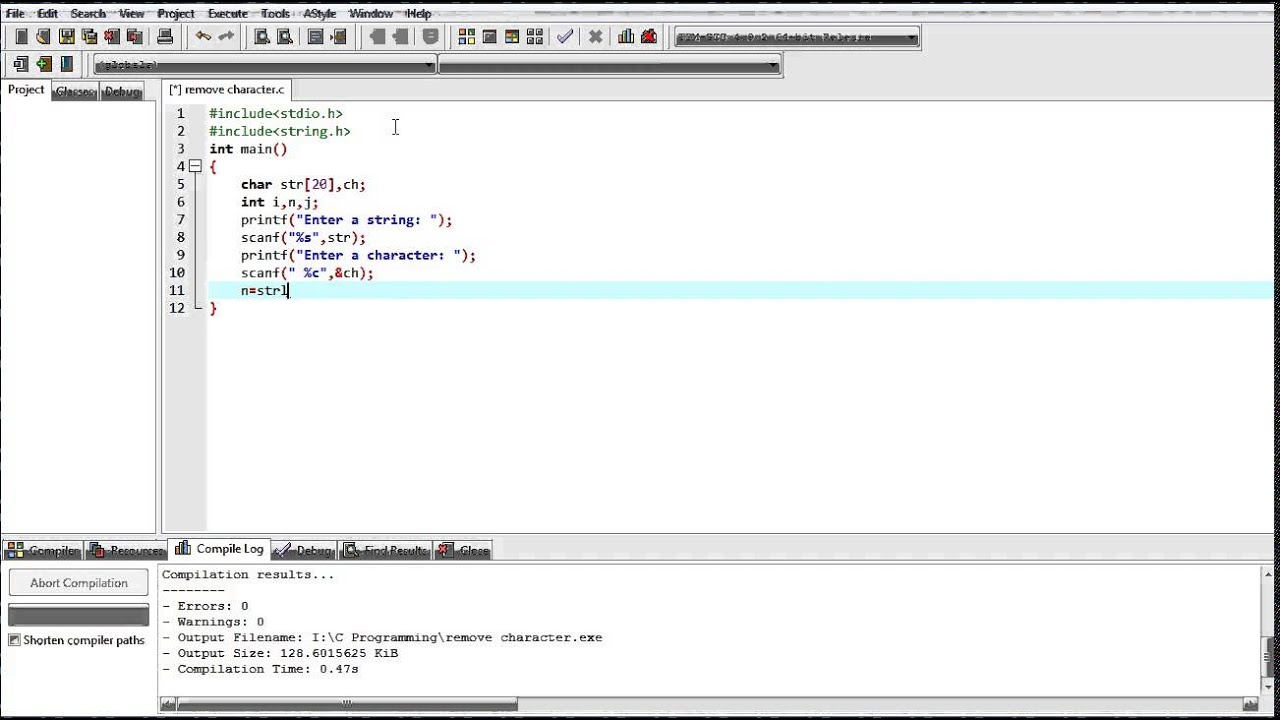
Task: Open the Edit menu
Action: [x=47, y=13]
